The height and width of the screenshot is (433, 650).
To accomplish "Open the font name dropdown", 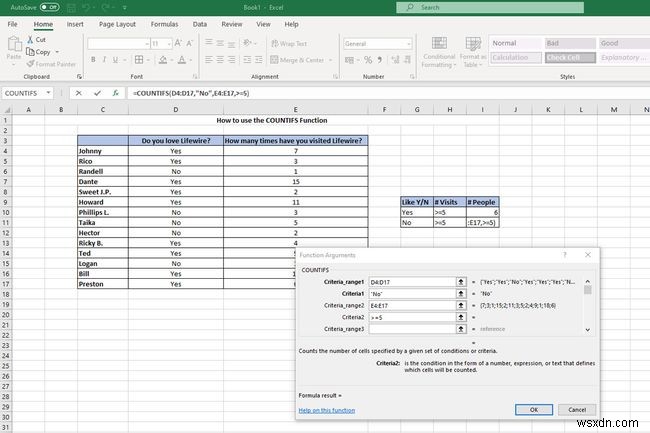I will click(147, 44).
